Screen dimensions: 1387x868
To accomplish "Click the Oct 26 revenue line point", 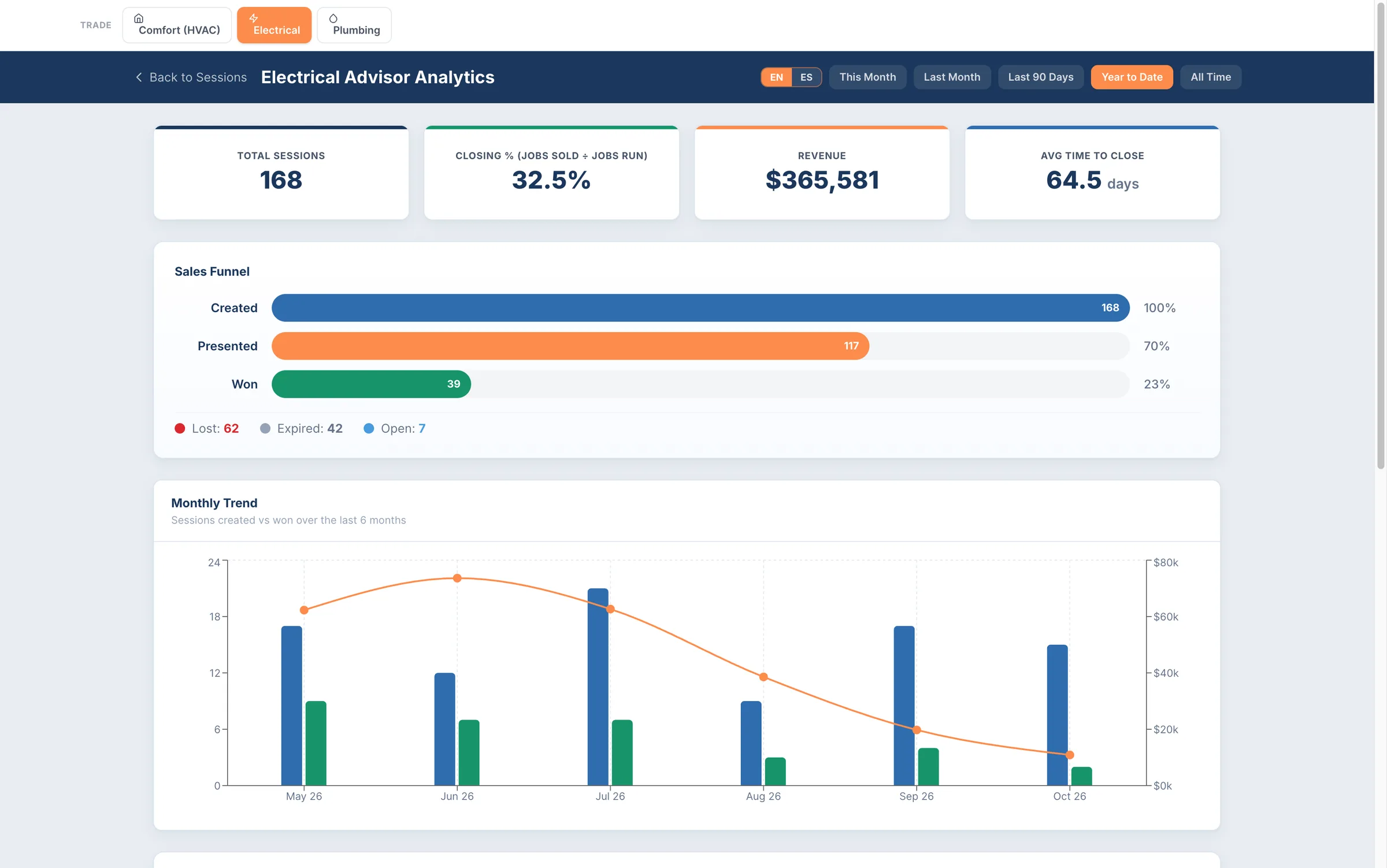I will (x=1070, y=755).
